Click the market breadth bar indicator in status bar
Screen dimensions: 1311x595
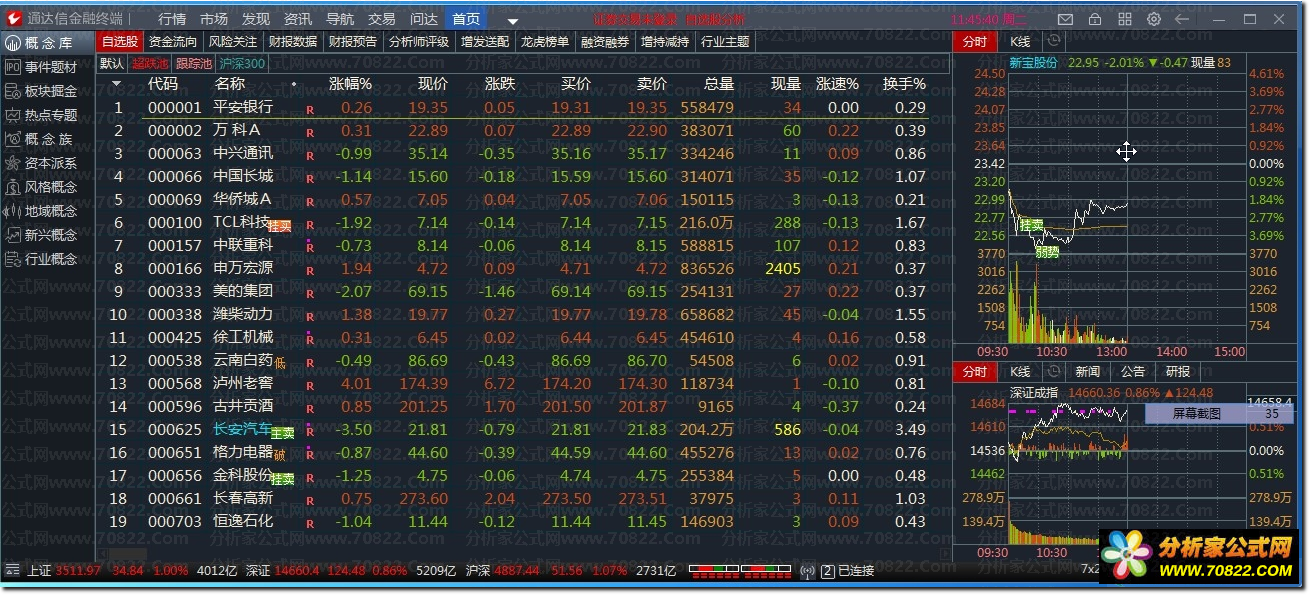tap(739, 571)
